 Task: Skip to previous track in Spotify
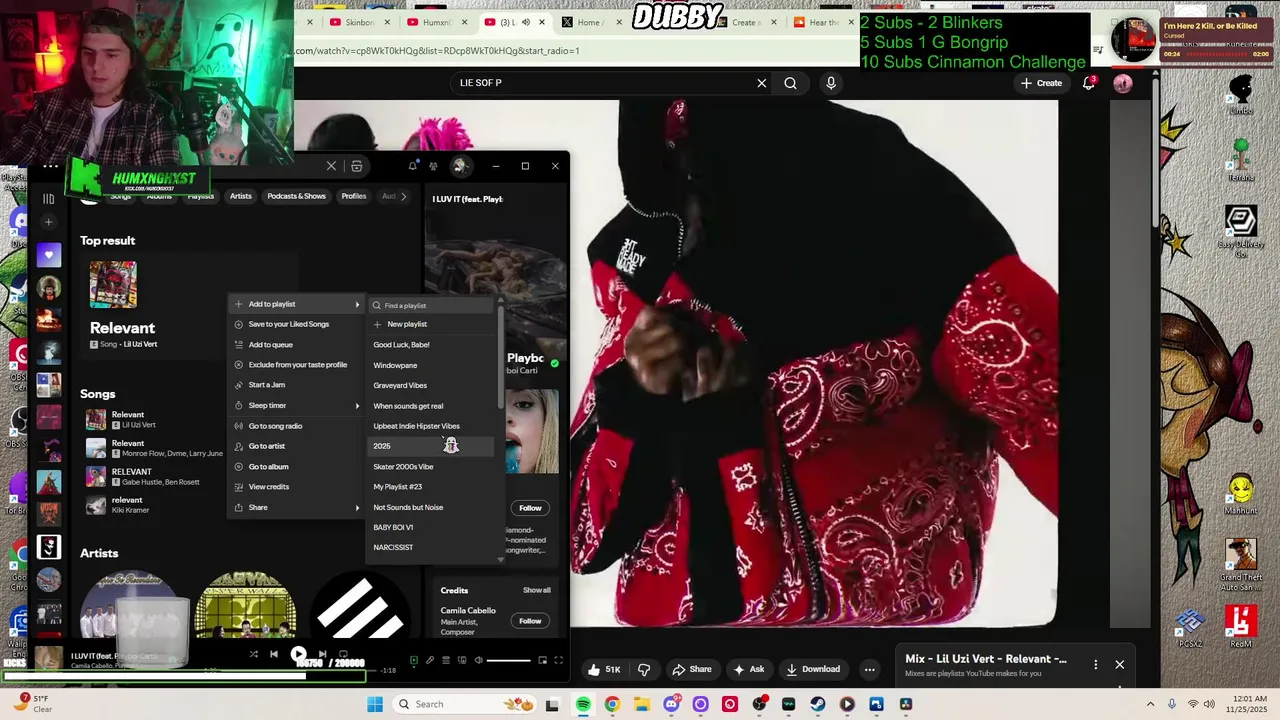274,654
